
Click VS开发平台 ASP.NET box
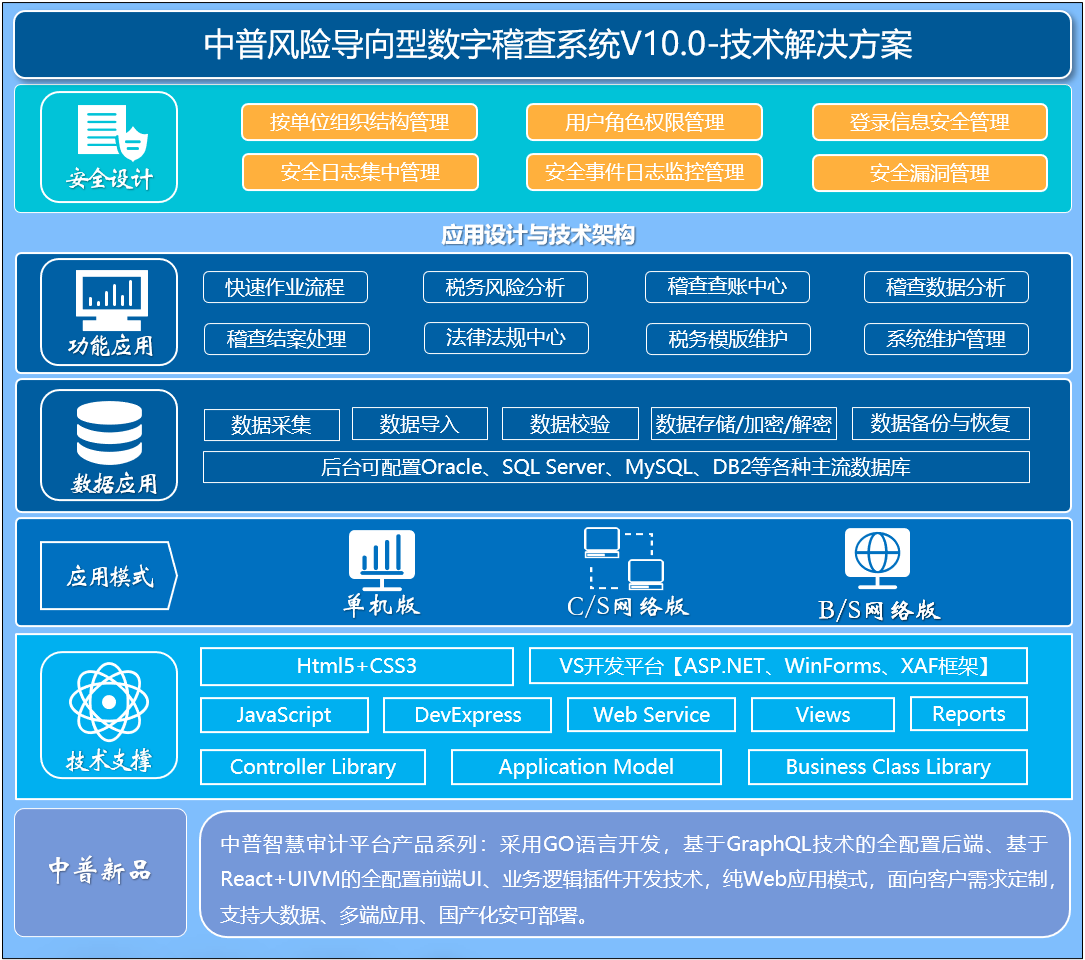(x=778, y=666)
